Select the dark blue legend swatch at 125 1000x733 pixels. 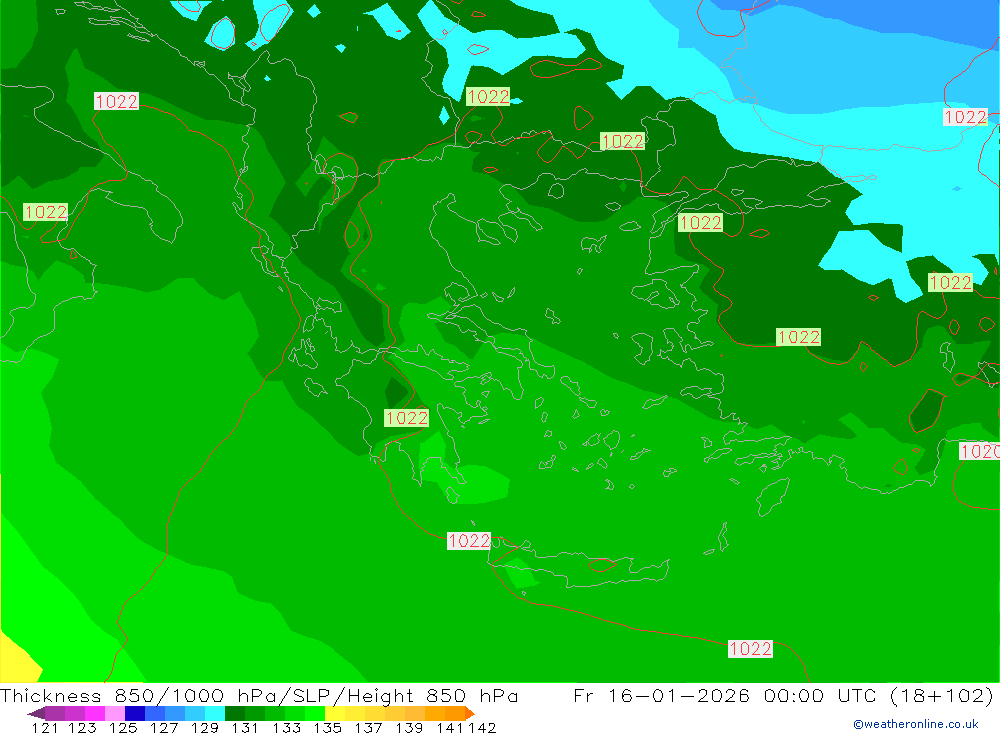[135, 713]
